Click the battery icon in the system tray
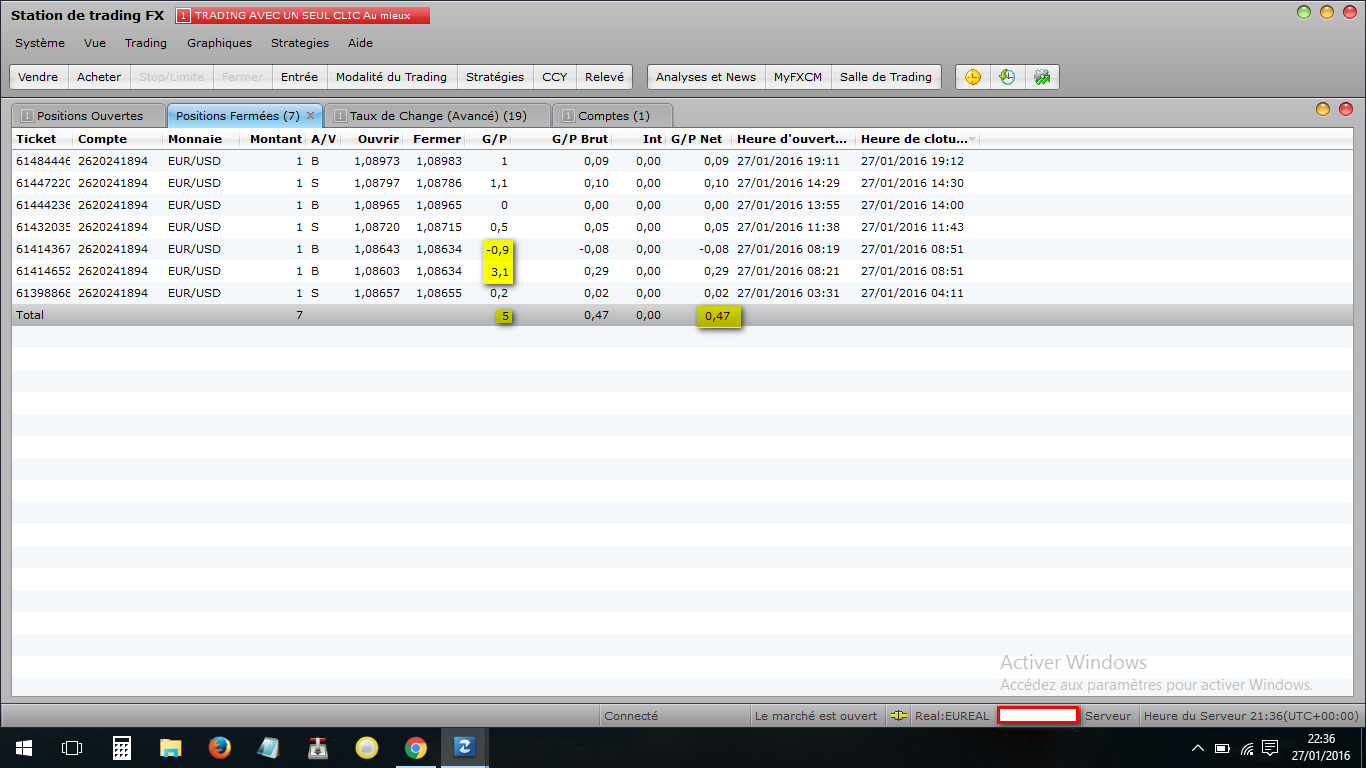The height and width of the screenshot is (768, 1366). click(x=1222, y=747)
